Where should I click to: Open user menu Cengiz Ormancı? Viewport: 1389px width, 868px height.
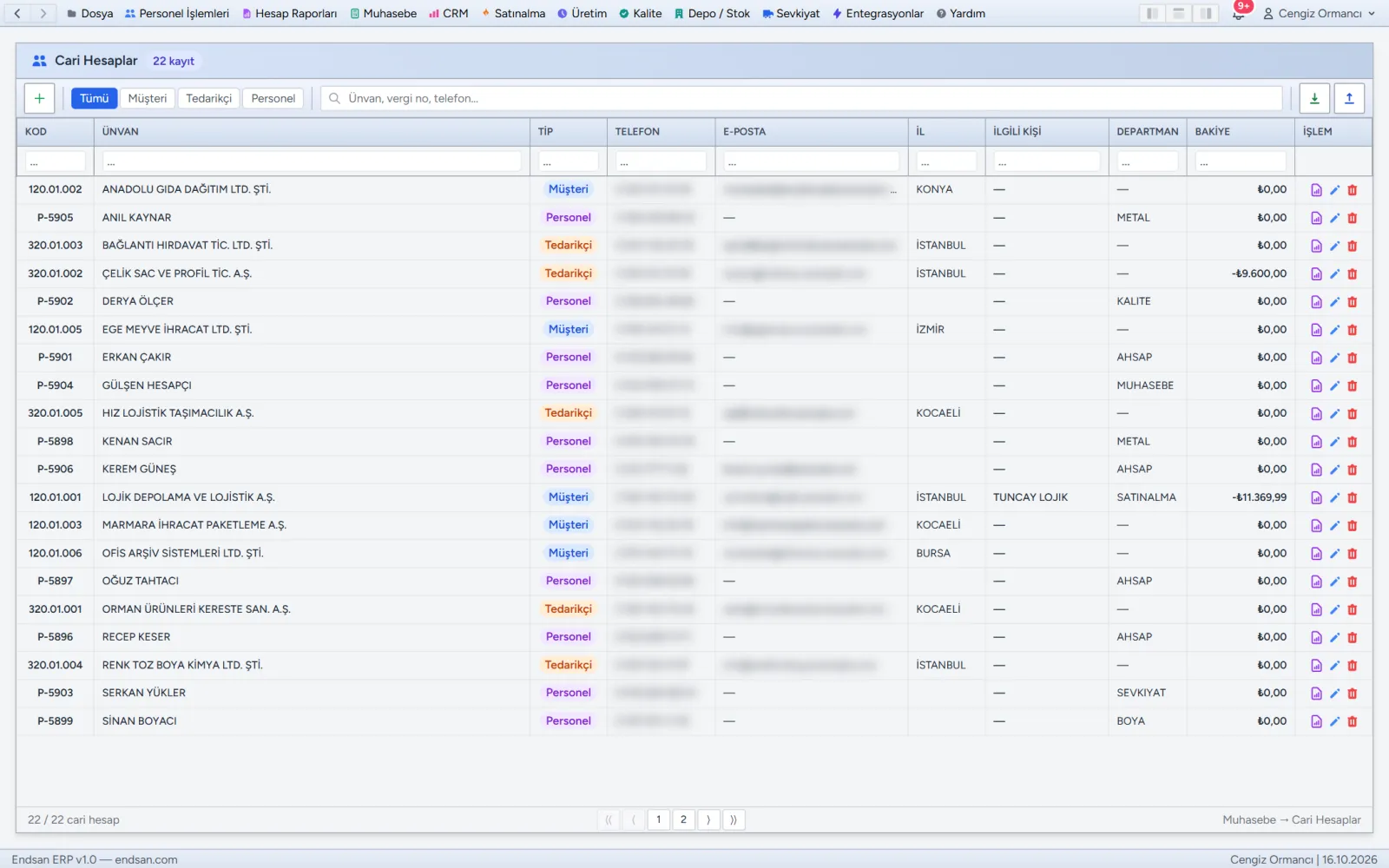pyautogui.click(x=1319, y=13)
